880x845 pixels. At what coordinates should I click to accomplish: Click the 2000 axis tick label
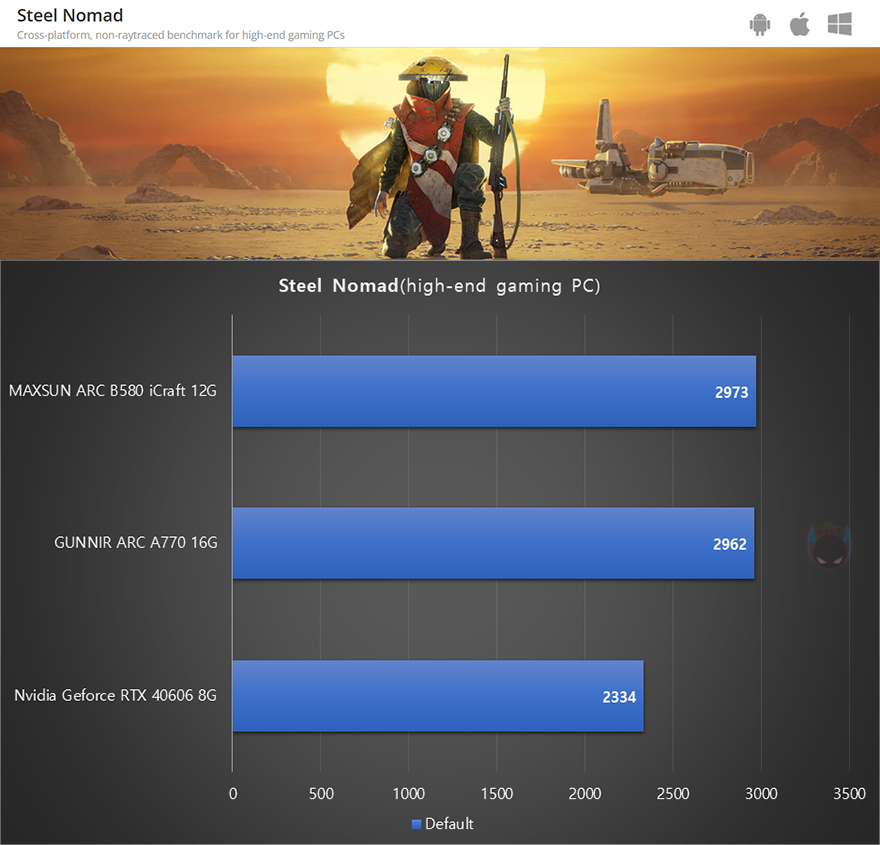click(585, 793)
